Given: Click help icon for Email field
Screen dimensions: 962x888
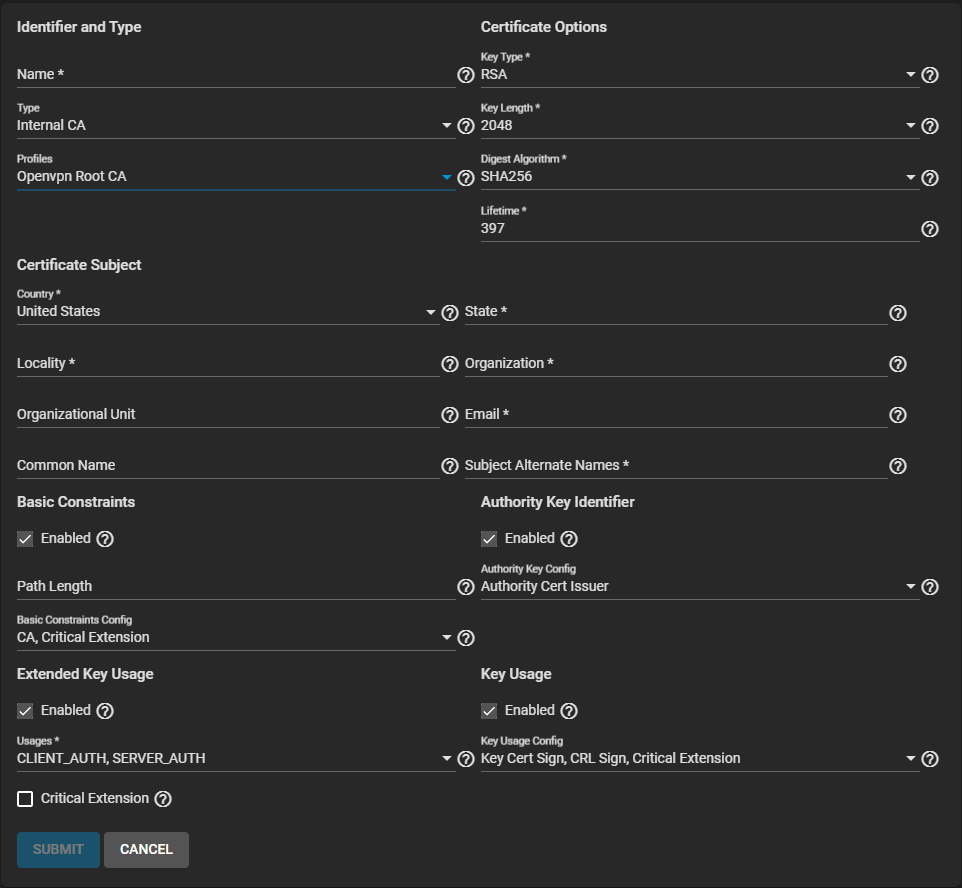Looking at the screenshot, I should point(897,415).
